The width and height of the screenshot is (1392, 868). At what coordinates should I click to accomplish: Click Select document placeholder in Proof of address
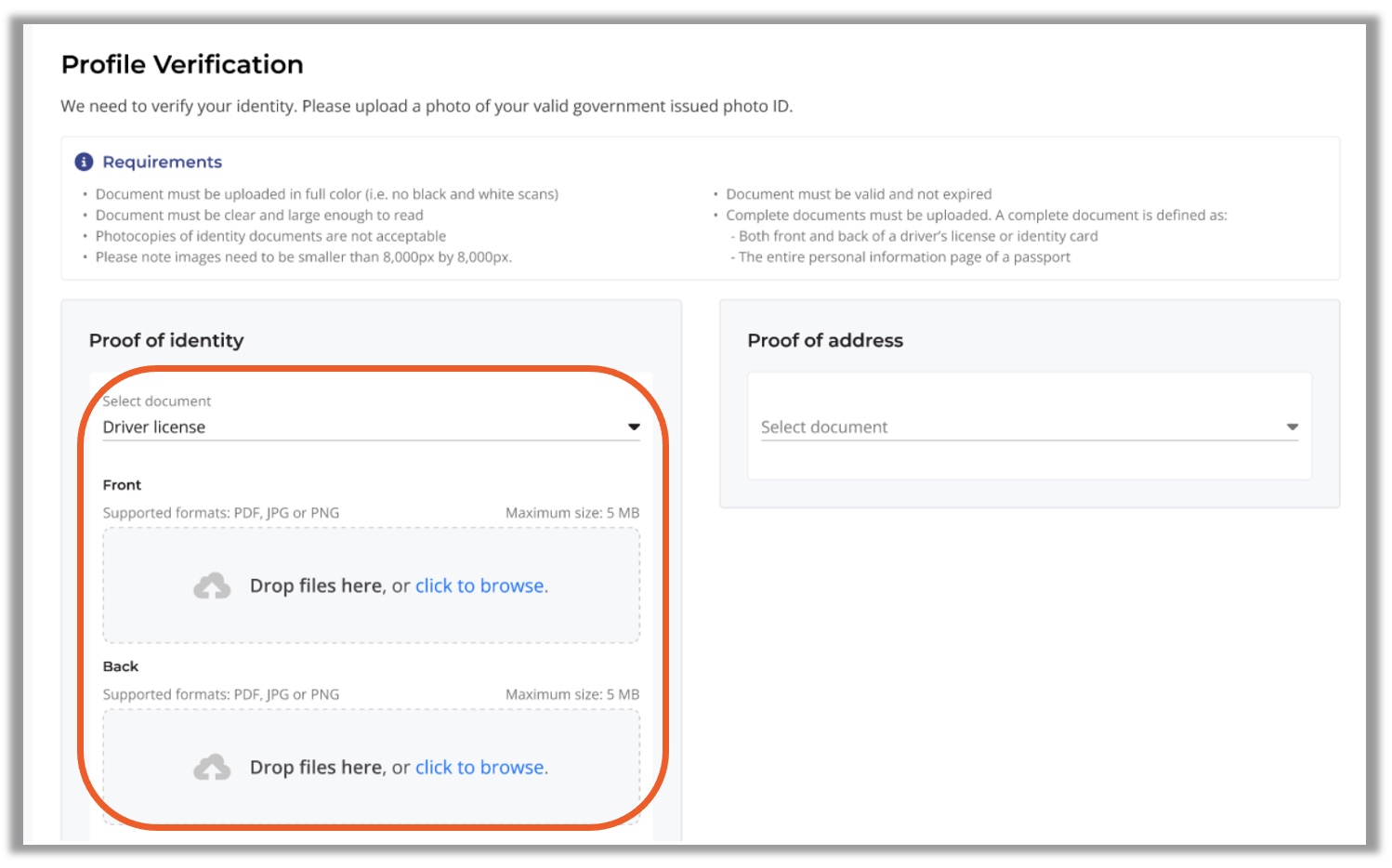click(824, 427)
